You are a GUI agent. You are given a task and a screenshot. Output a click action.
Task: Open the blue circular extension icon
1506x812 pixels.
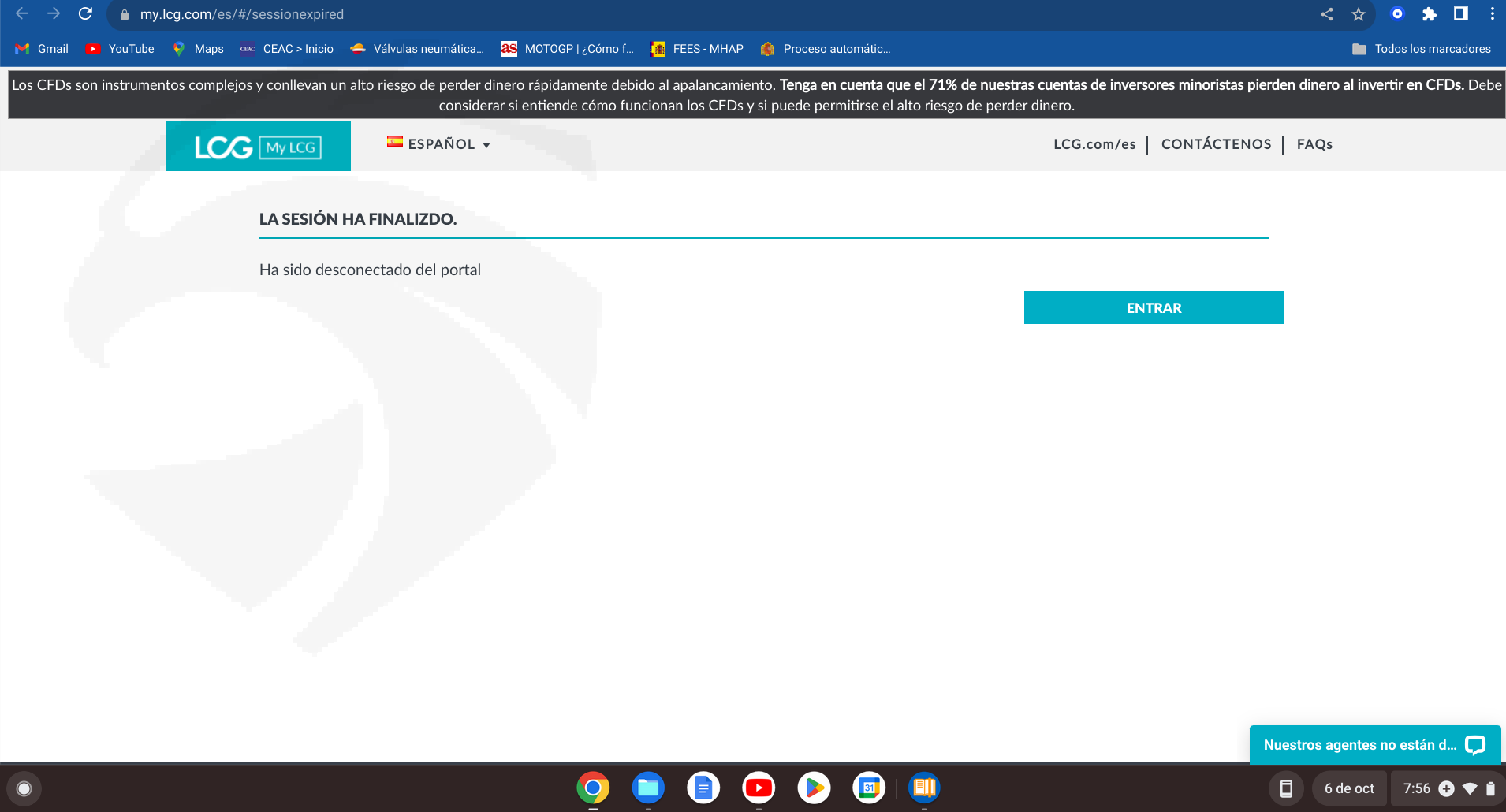click(1397, 13)
